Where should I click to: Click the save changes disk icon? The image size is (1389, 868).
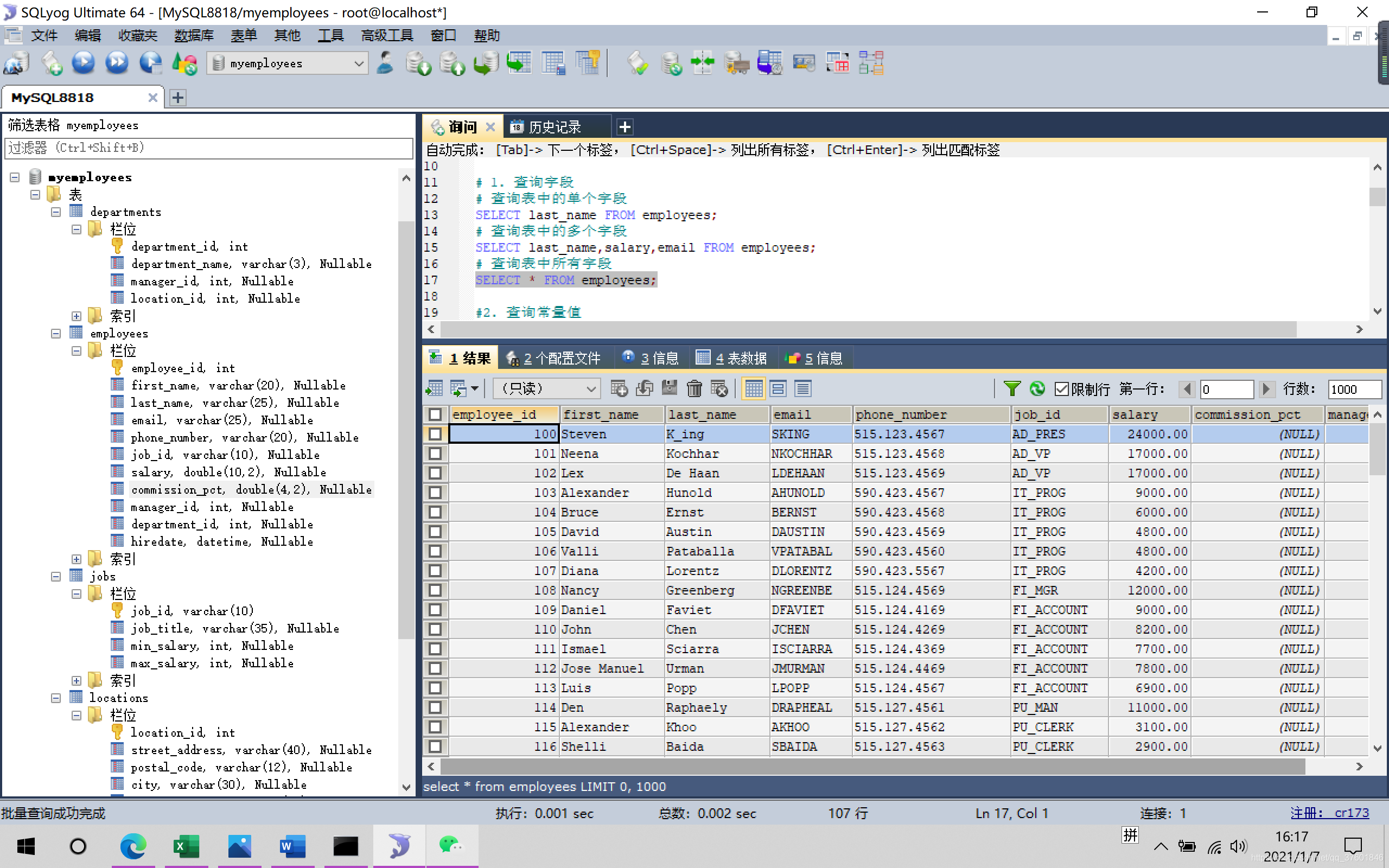(669, 388)
